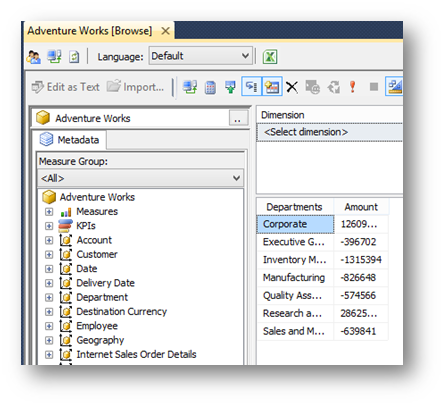Select the Inventory M... row cell
The image size is (445, 407).
click(x=295, y=260)
